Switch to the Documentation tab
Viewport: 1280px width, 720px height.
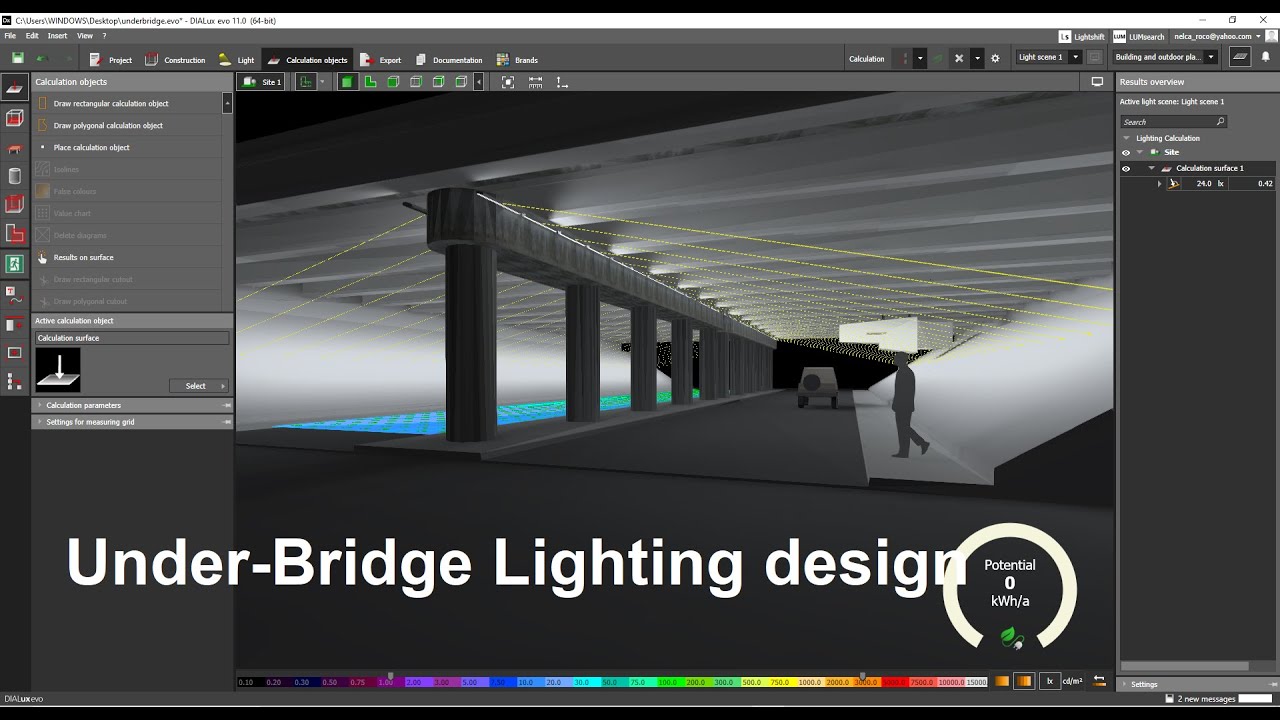[x=448, y=59]
